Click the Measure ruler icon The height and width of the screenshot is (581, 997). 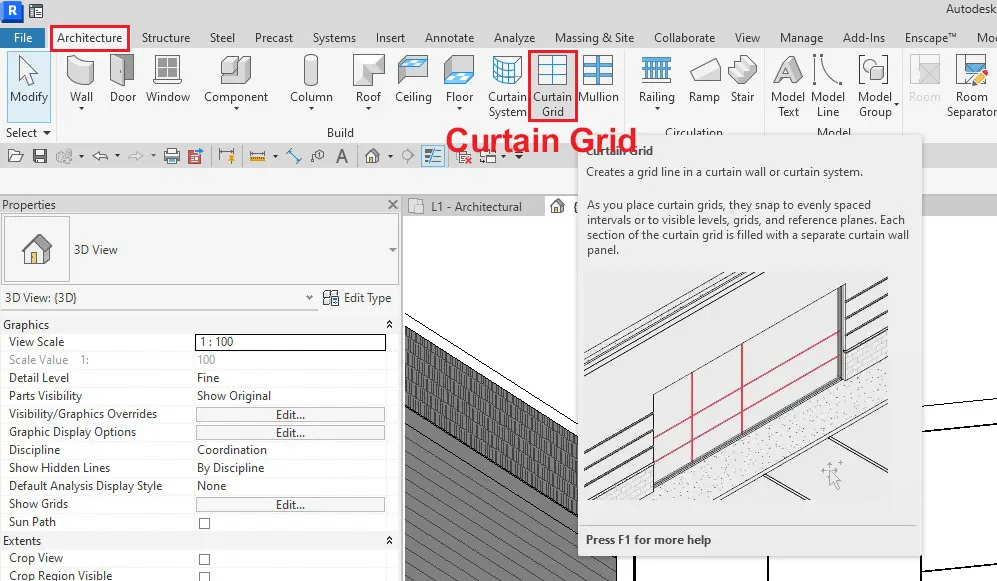click(258, 156)
